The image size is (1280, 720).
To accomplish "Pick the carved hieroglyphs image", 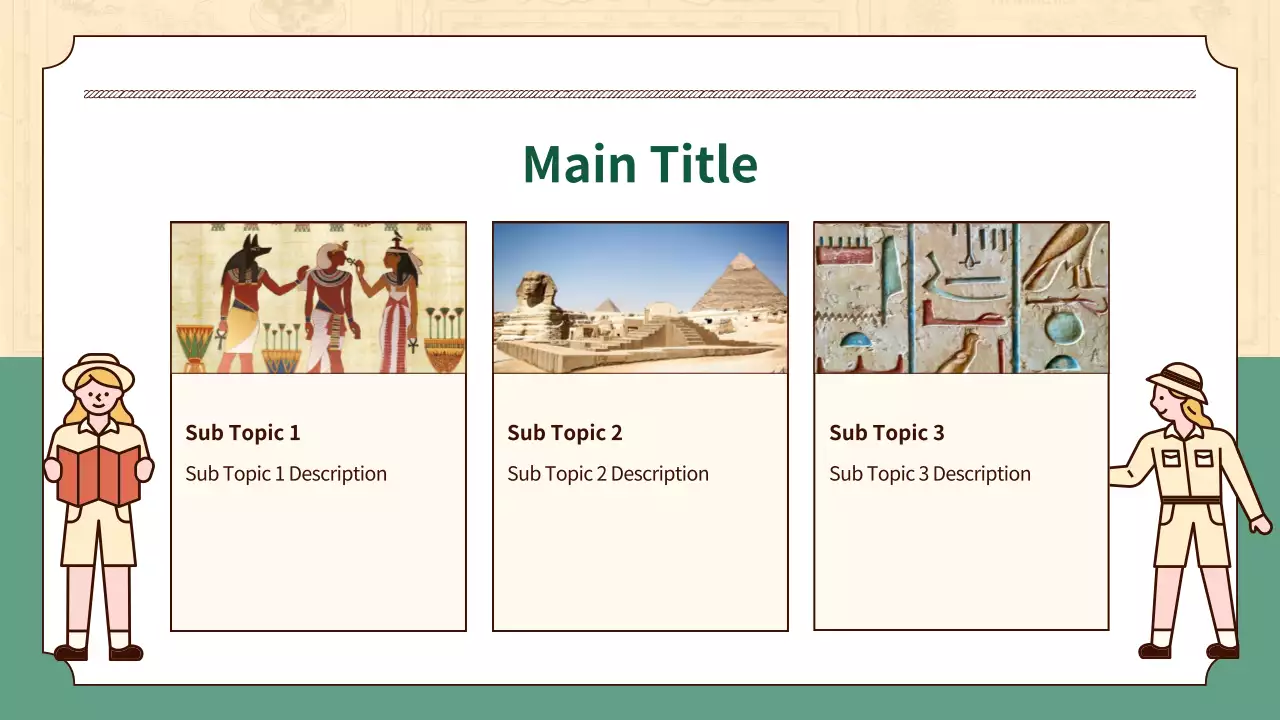I will tap(961, 298).
